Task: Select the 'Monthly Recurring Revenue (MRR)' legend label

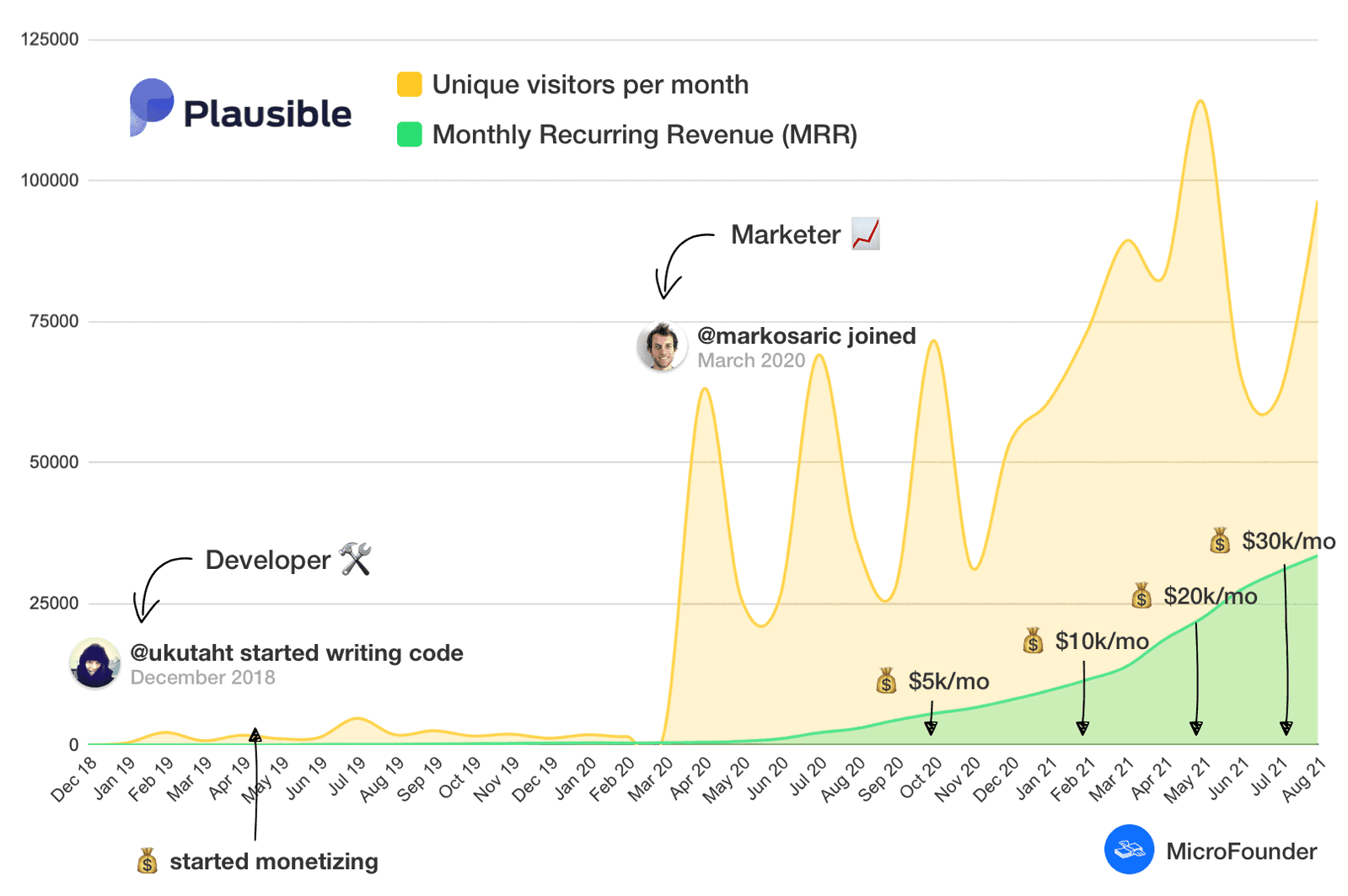Action: click(645, 134)
